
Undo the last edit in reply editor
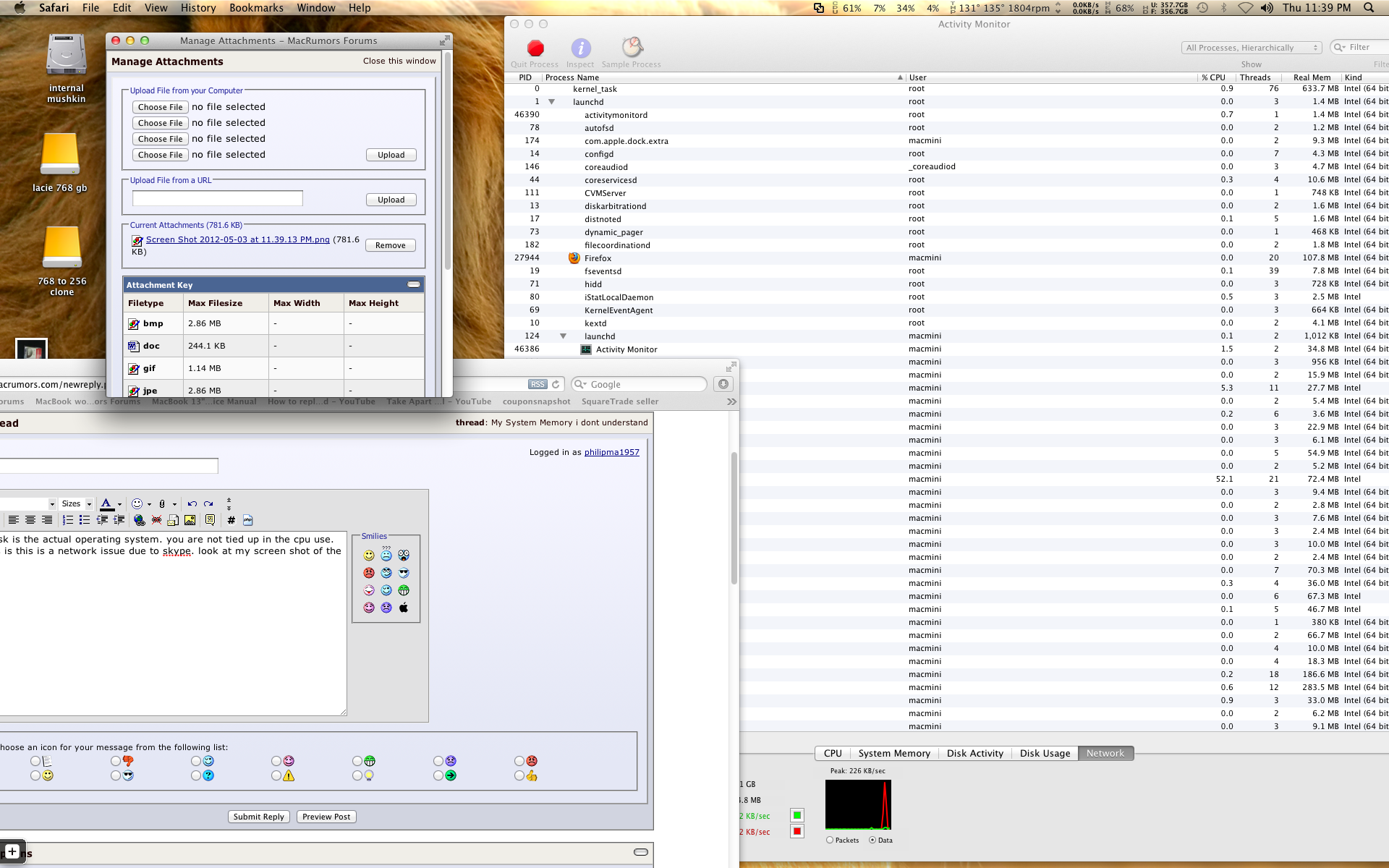pyautogui.click(x=192, y=504)
